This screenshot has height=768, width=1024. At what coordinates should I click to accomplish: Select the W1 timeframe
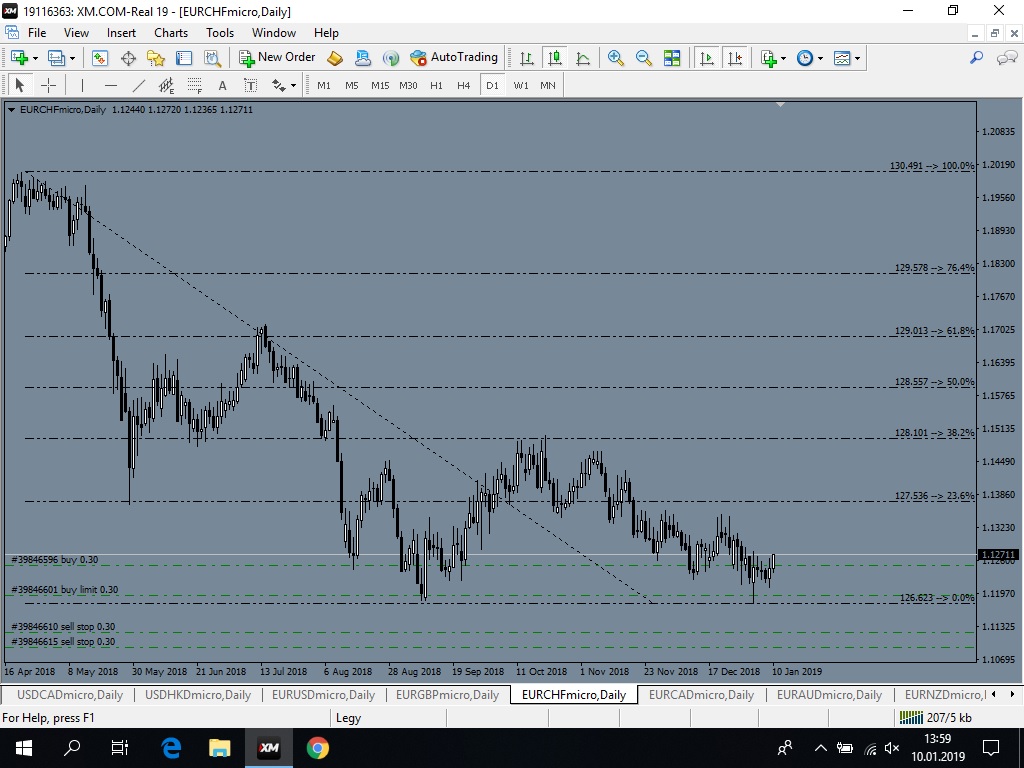(521, 86)
